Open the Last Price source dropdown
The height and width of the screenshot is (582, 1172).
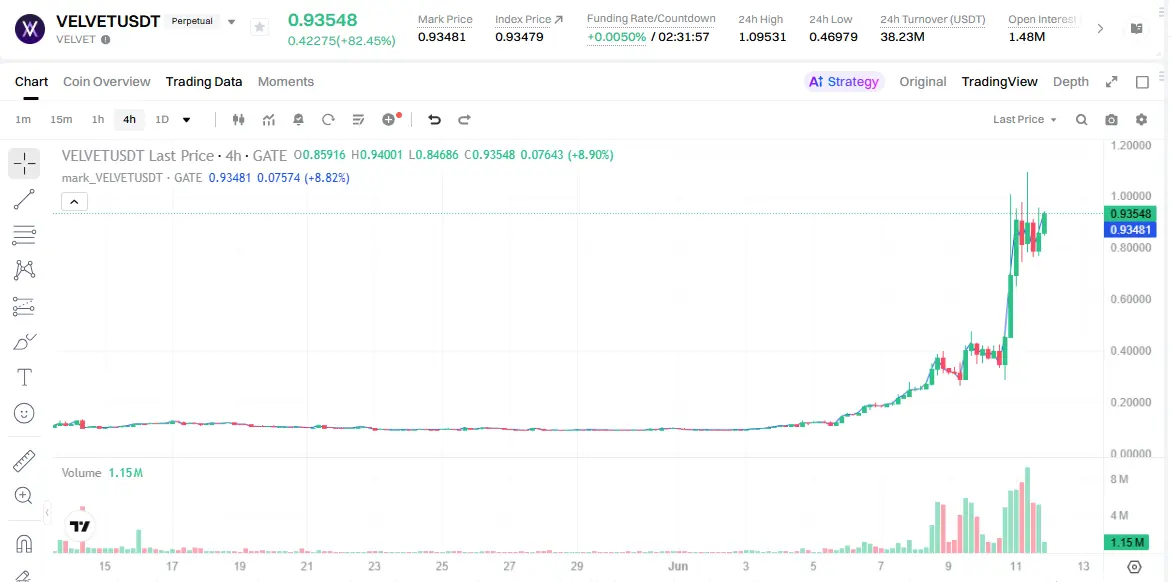[x=1025, y=120]
